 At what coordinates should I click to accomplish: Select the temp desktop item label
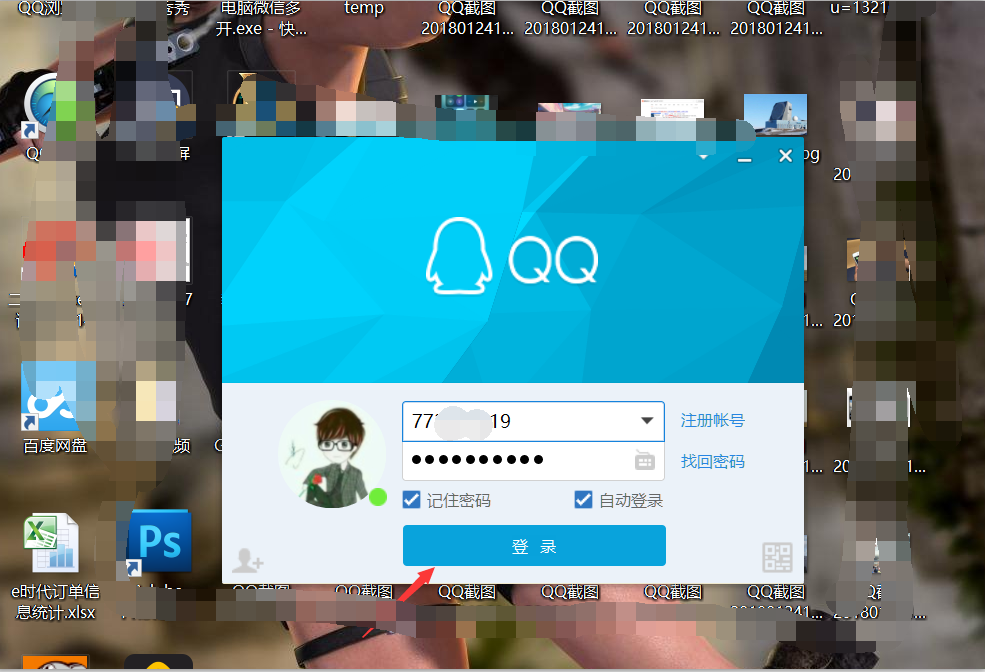pyautogui.click(x=364, y=8)
